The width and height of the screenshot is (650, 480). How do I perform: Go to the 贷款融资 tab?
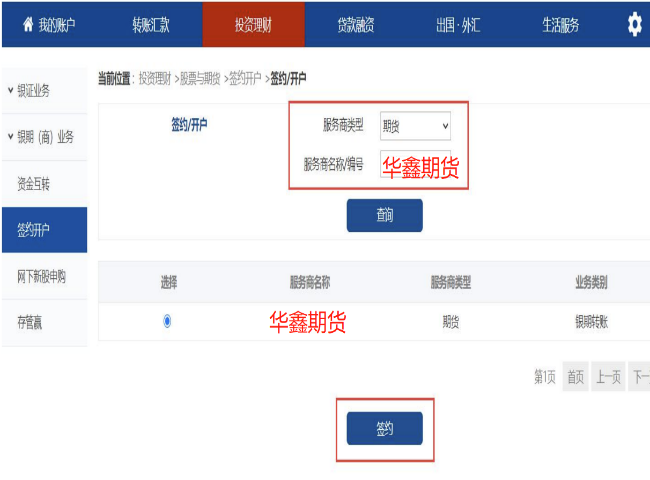[354, 25]
